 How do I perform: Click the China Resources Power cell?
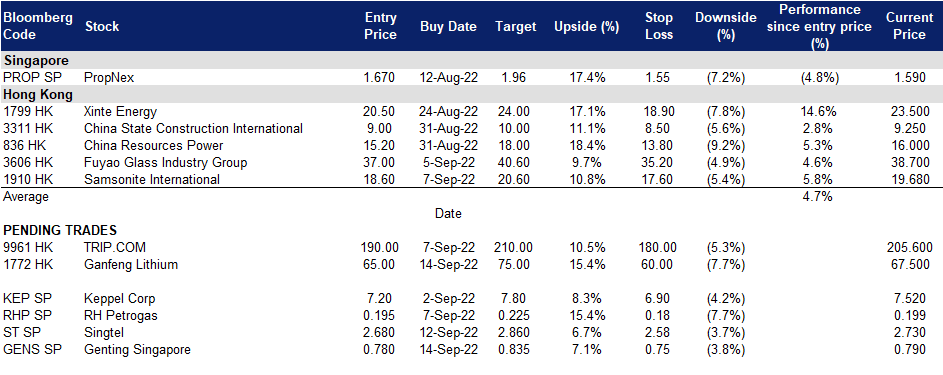point(154,145)
